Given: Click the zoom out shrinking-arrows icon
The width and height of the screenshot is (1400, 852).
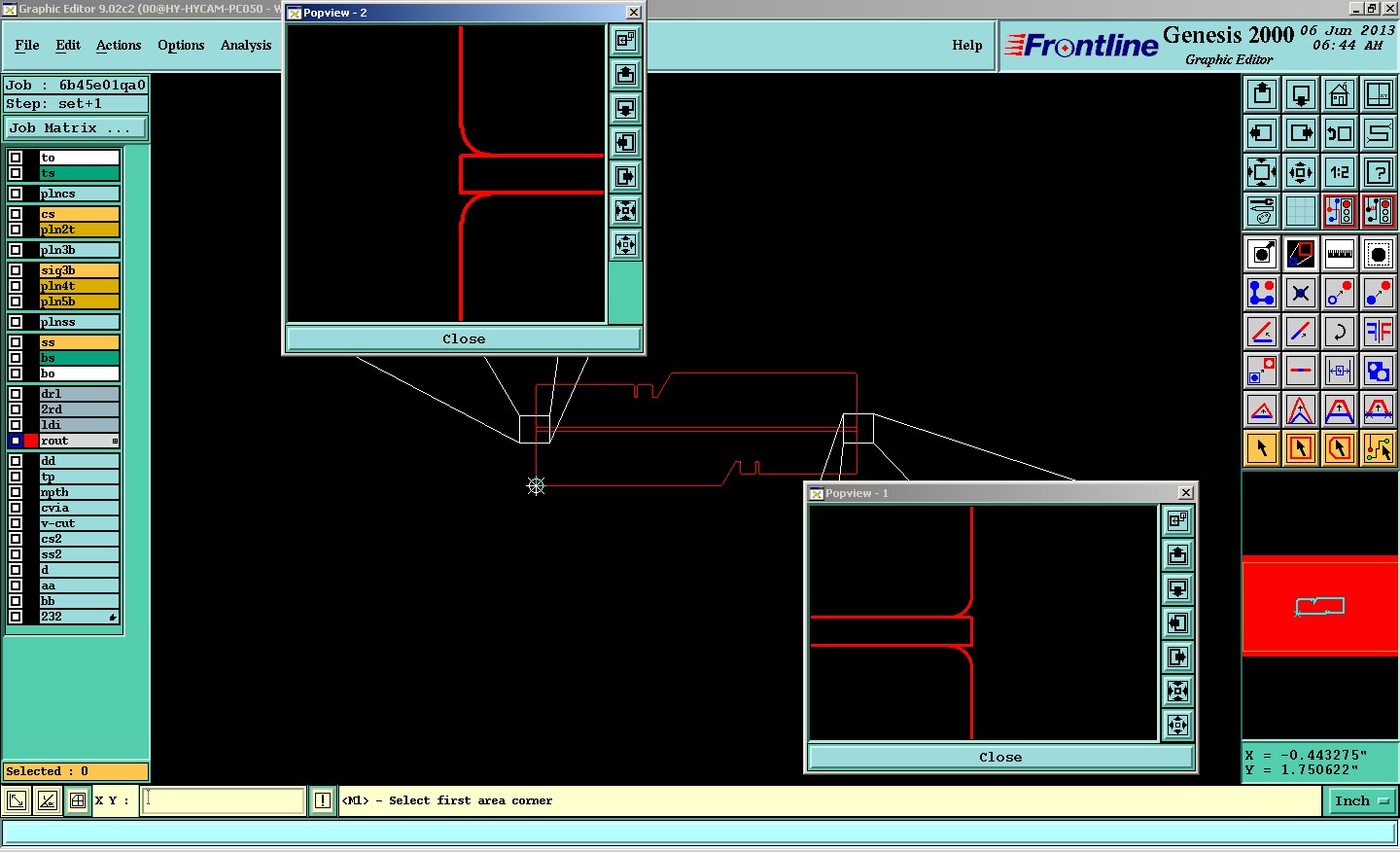Looking at the screenshot, I should click(x=1301, y=172).
